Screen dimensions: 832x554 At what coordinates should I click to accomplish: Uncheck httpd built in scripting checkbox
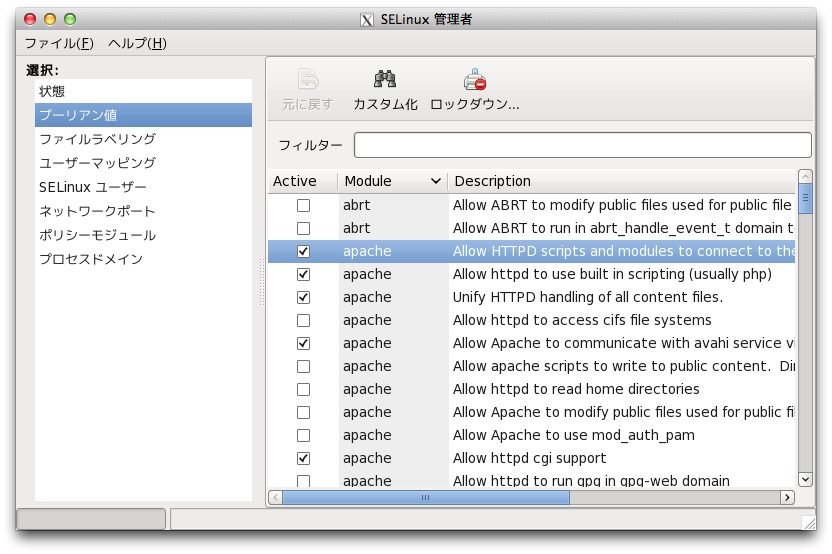tap(304, 274)
